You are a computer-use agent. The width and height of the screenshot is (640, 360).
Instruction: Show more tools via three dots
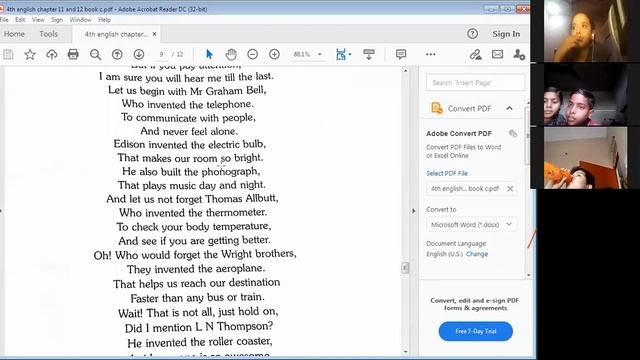[431, 54]
